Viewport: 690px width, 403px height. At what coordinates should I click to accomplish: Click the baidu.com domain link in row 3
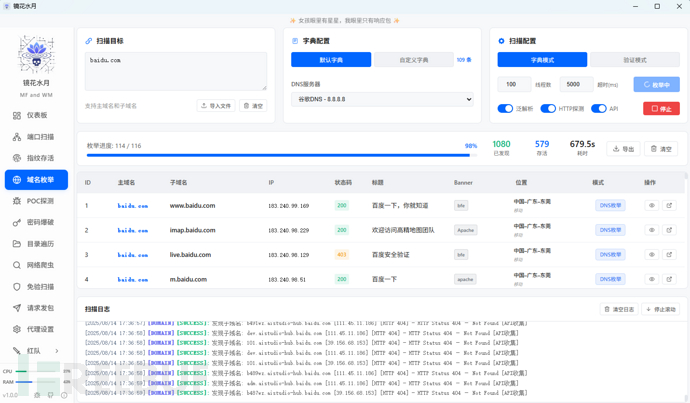133,255
